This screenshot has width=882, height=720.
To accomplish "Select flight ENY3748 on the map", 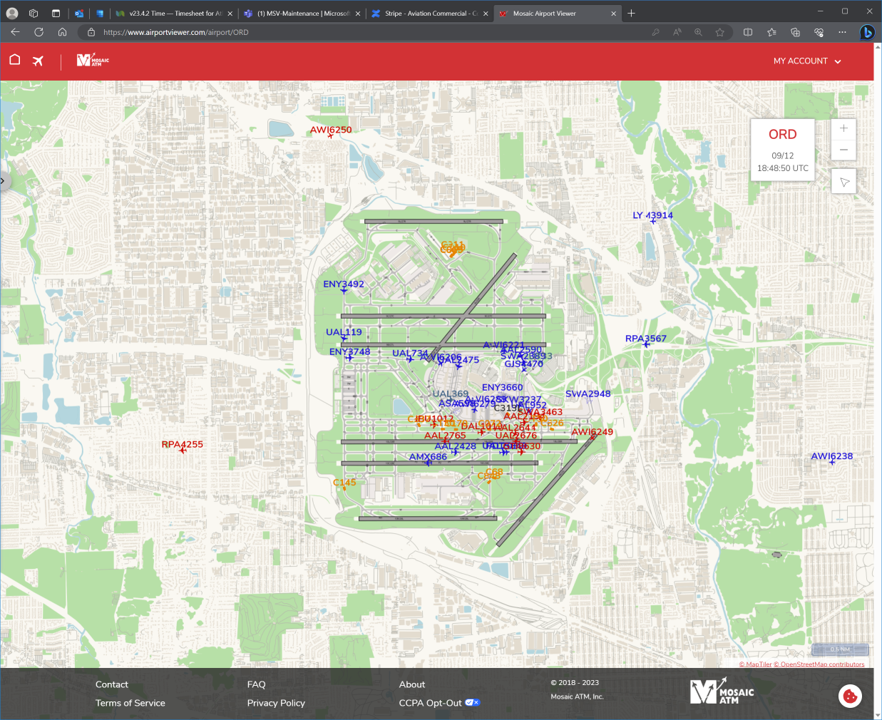I will 350,352.
